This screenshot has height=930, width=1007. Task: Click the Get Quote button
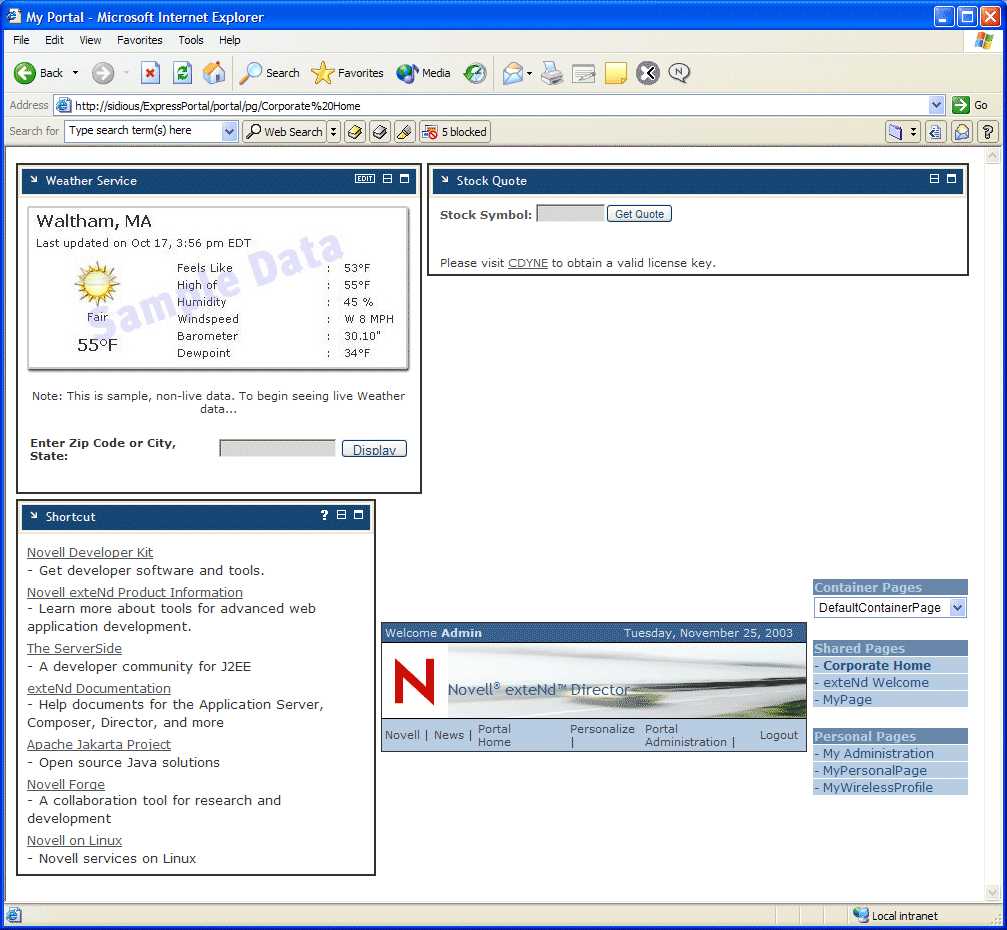click(639, 214)
